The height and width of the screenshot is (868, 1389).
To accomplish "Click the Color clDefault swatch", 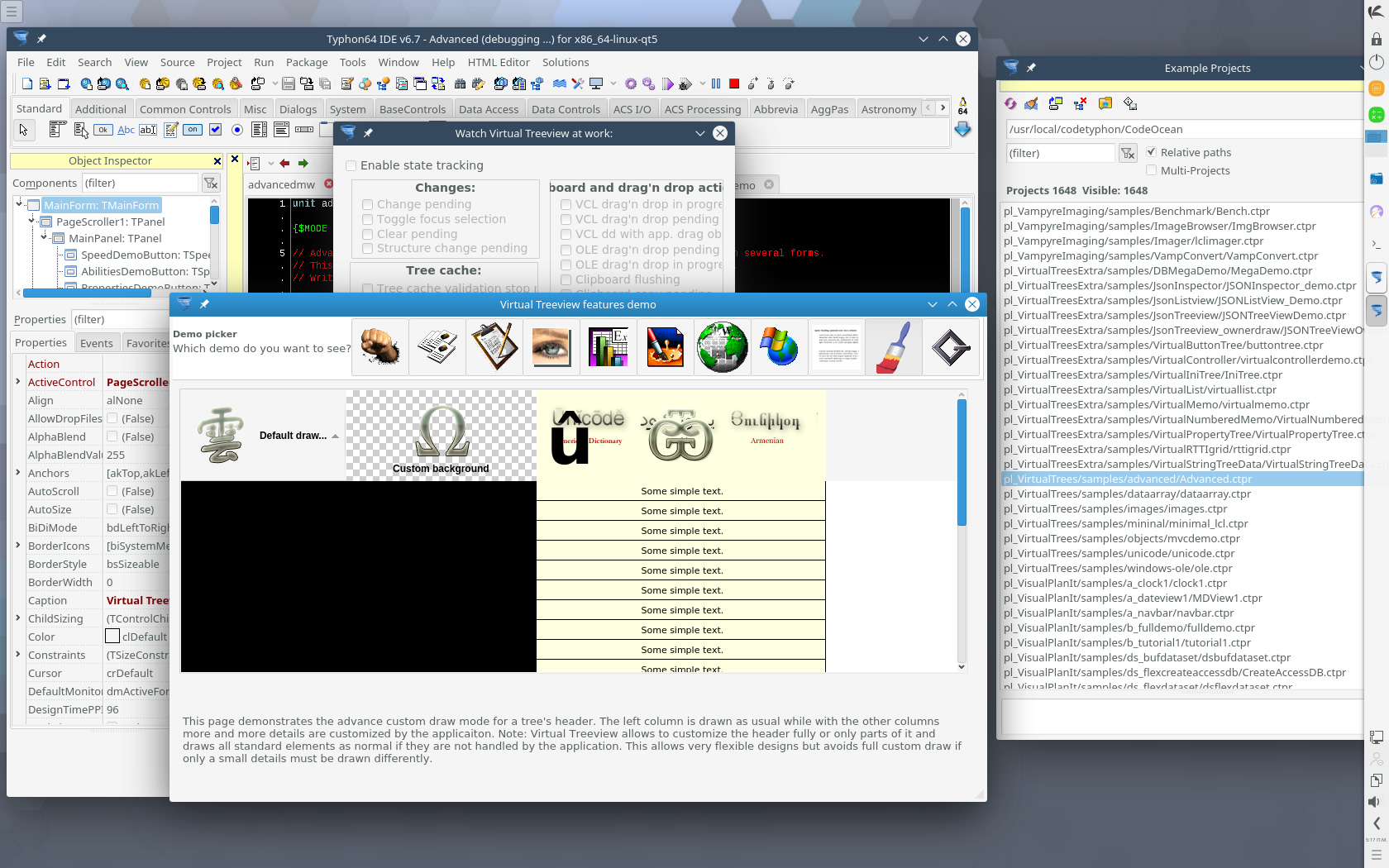I will click(x=112, y=637).
